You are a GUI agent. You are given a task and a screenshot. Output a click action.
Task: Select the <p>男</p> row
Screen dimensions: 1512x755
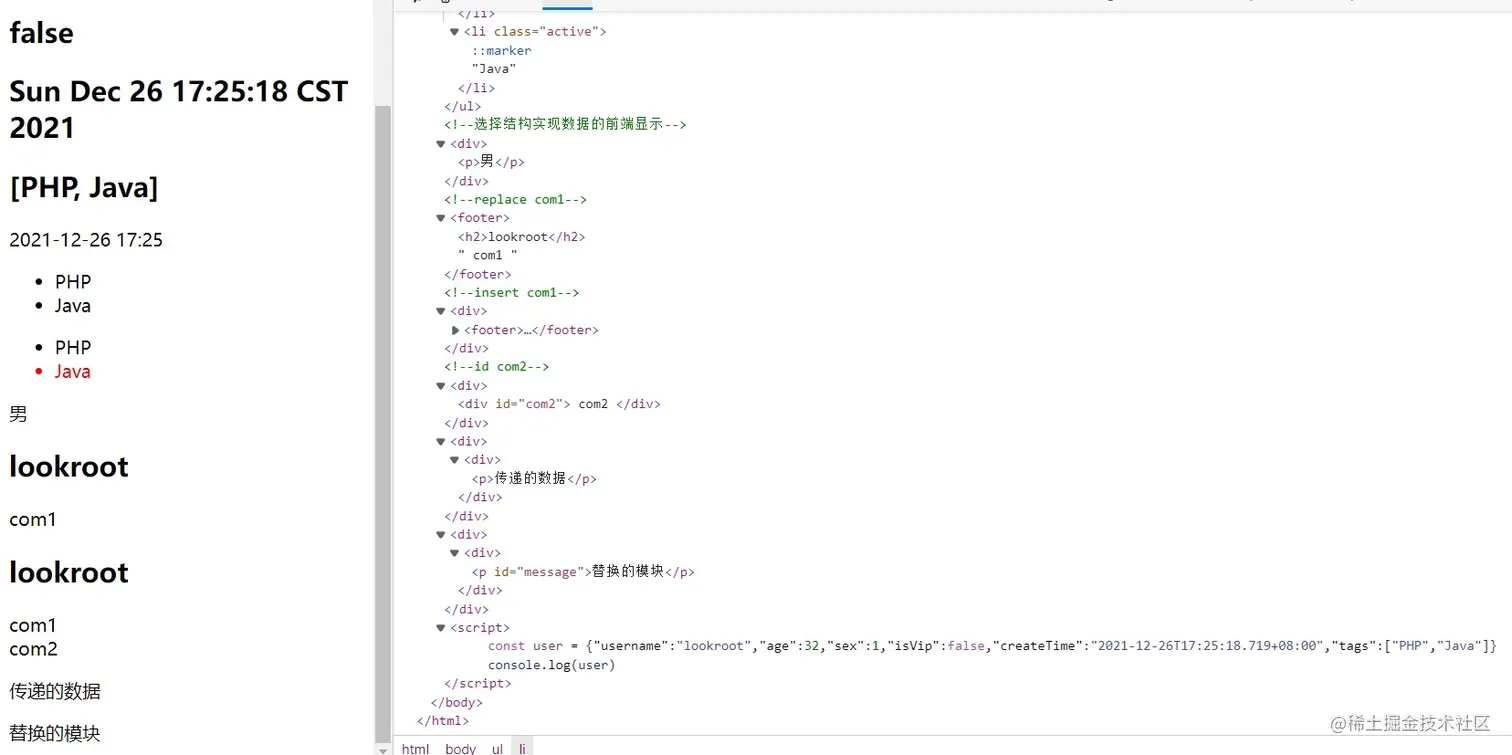(x=491, y=162)
